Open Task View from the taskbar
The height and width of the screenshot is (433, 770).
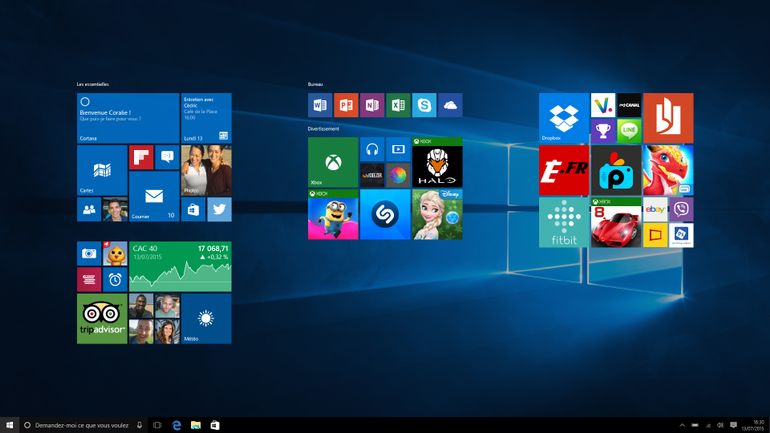(x=157, y=425)
